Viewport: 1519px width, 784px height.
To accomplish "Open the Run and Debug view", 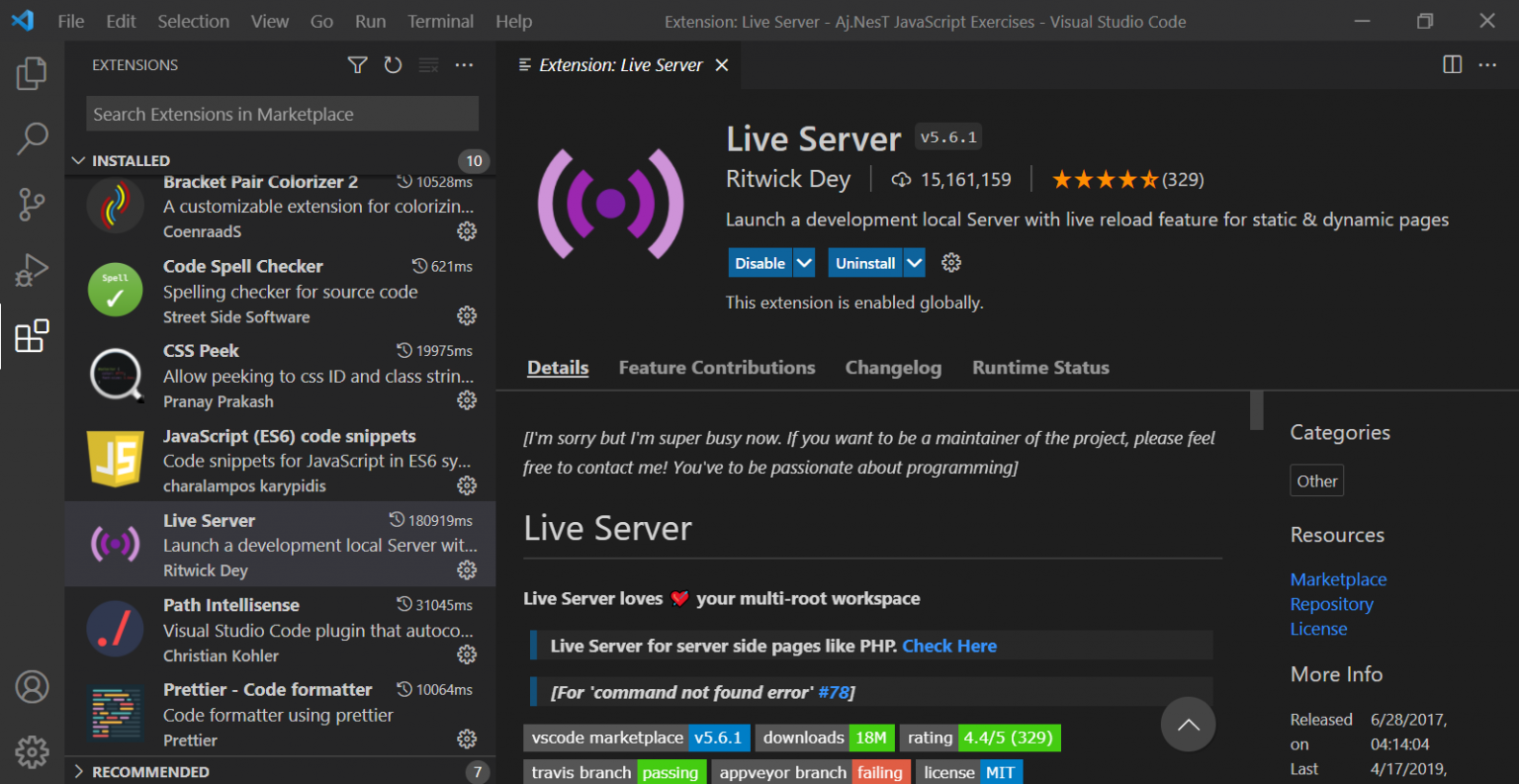I will click(x=32, y=270).
